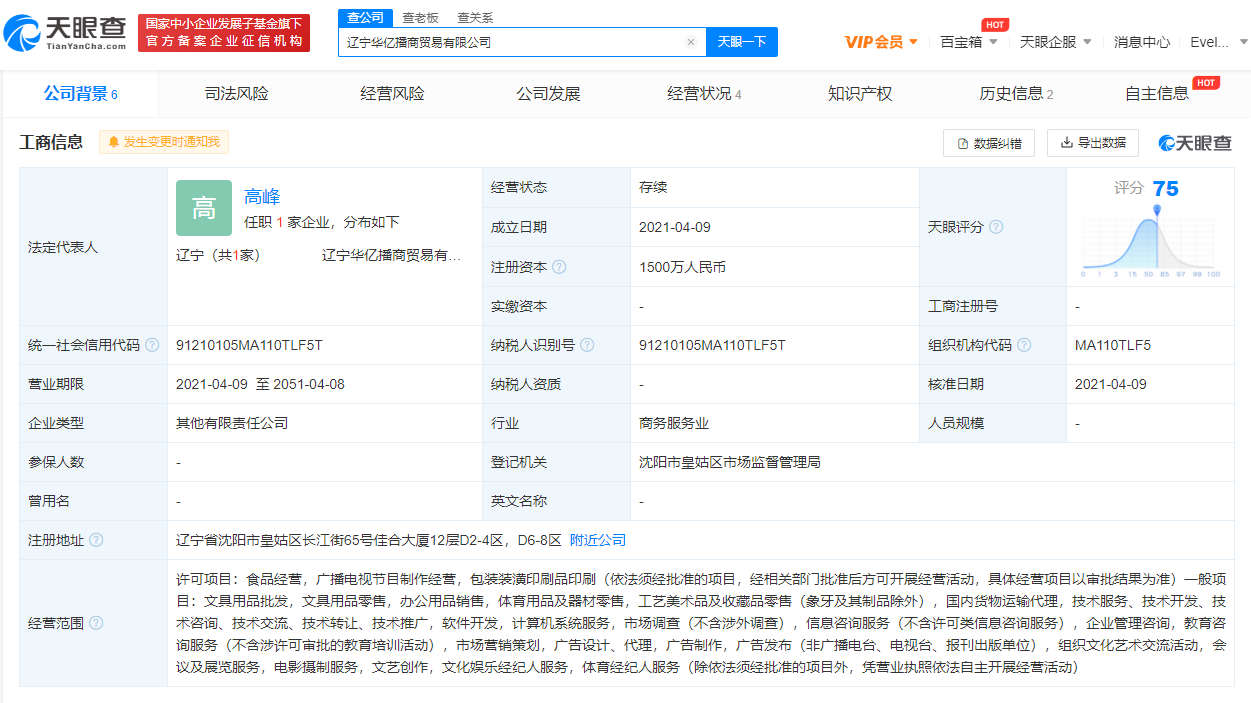Click the 高 avatar of legal representative

(x=204, y=208)
